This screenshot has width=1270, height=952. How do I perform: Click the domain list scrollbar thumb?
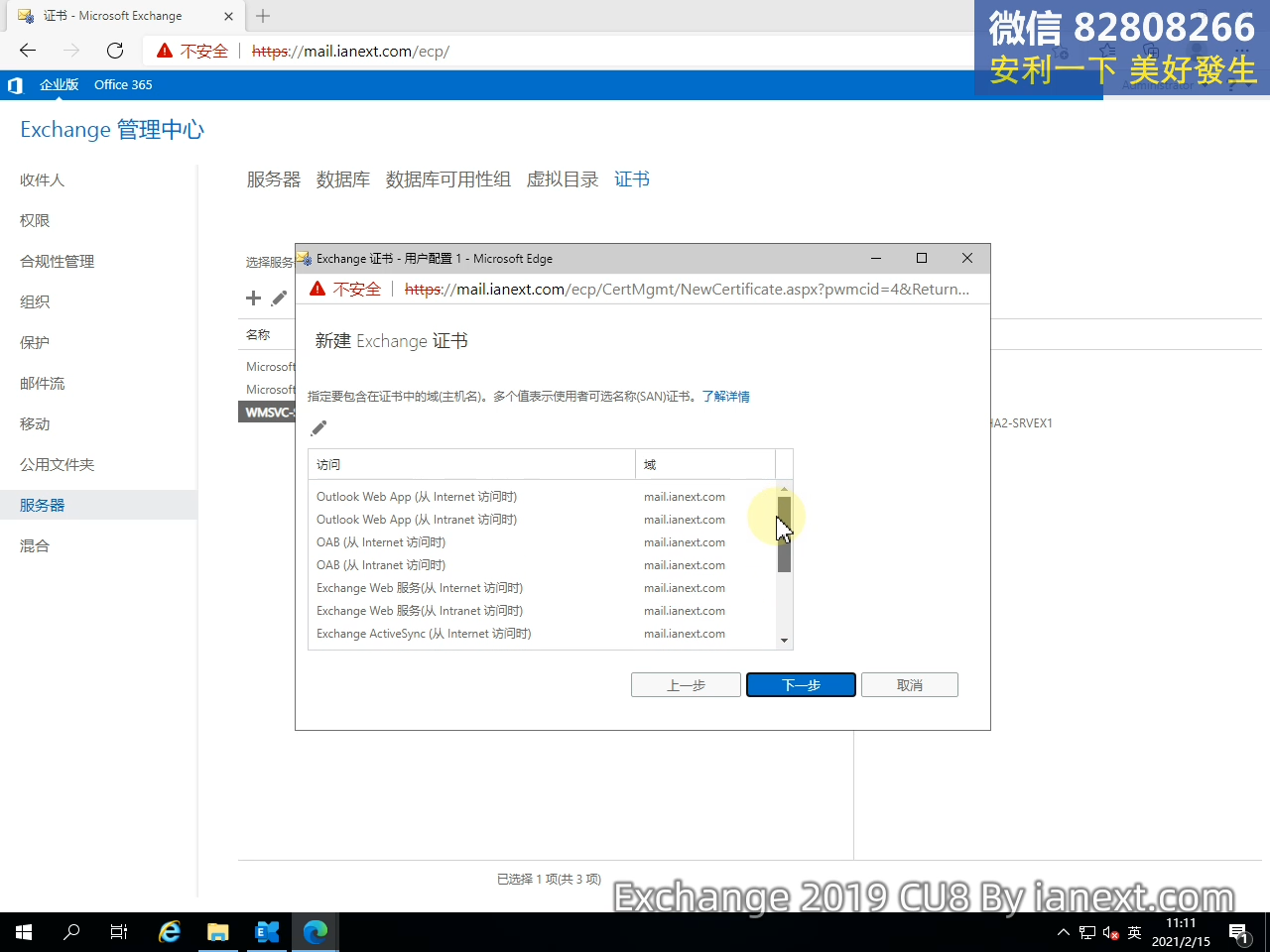click(x=784, y=535)
